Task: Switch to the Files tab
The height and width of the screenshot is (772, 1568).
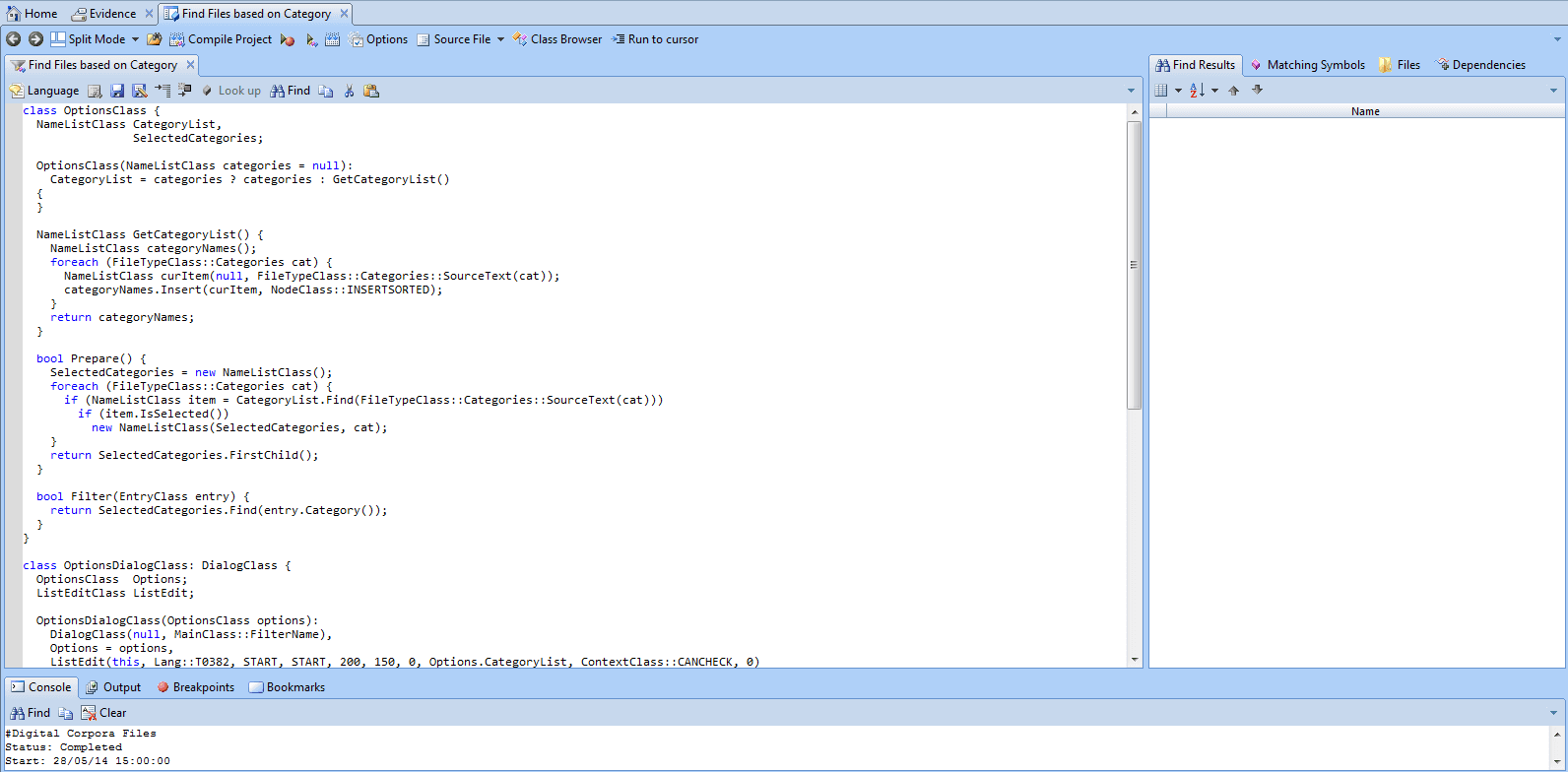Action: pos(1400,65)
